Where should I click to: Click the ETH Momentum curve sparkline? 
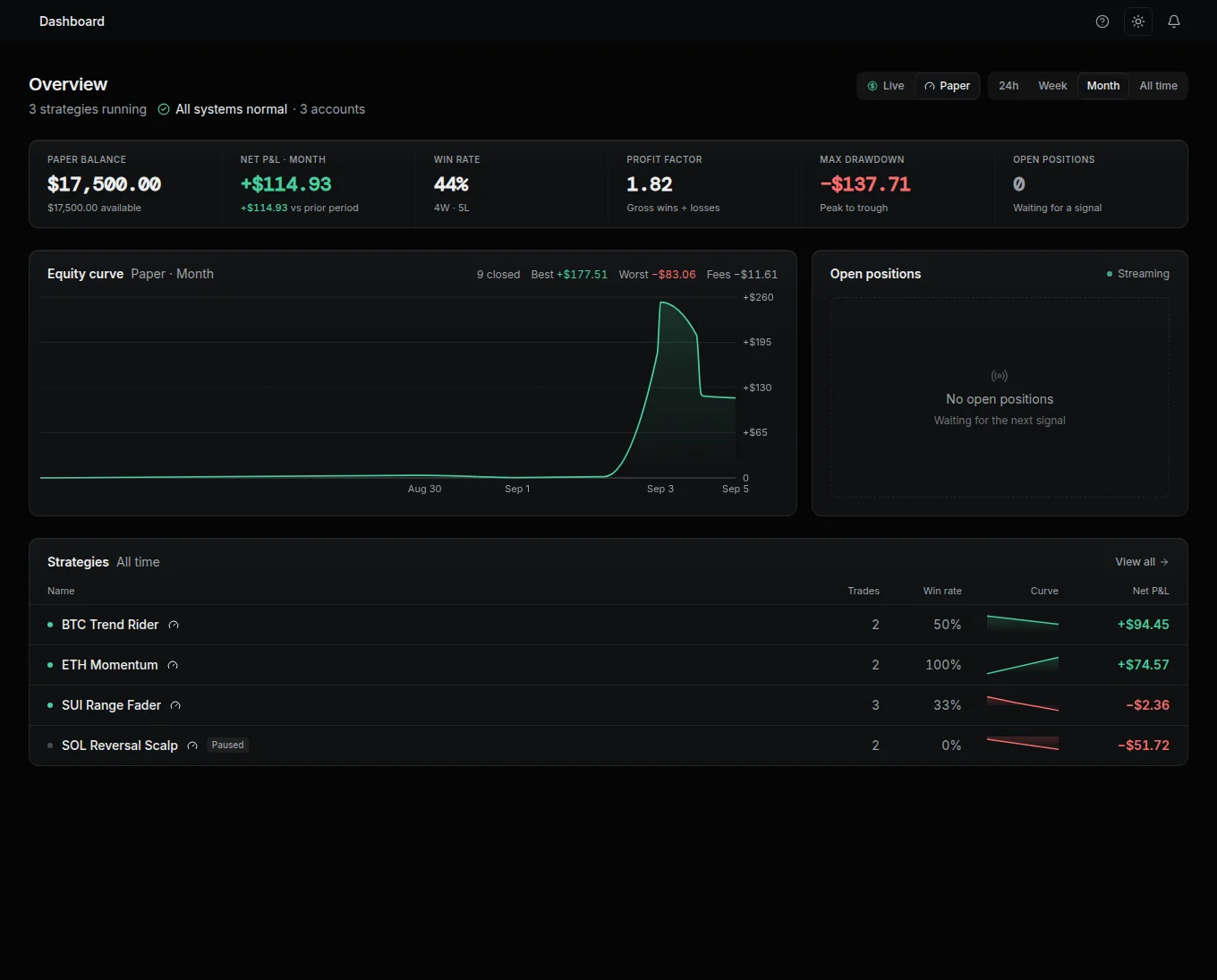pyautogui.click(x=1023, y=665)
